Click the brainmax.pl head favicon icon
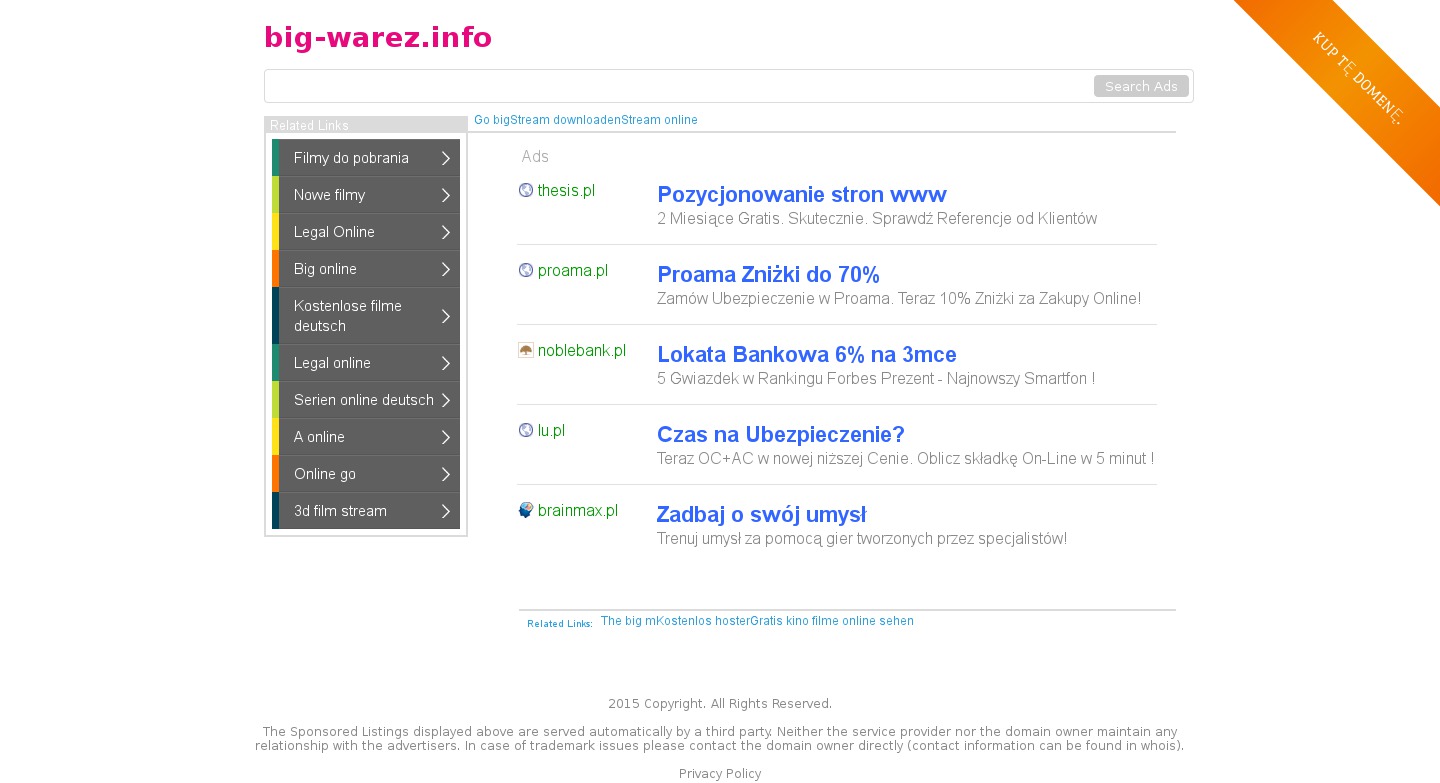Screen dimensions: 1440x783 point(526,510)
